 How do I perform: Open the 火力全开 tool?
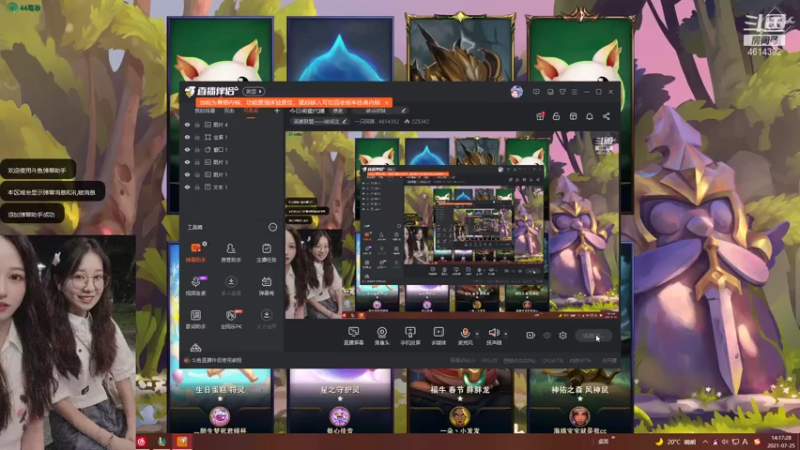[266, 319]
